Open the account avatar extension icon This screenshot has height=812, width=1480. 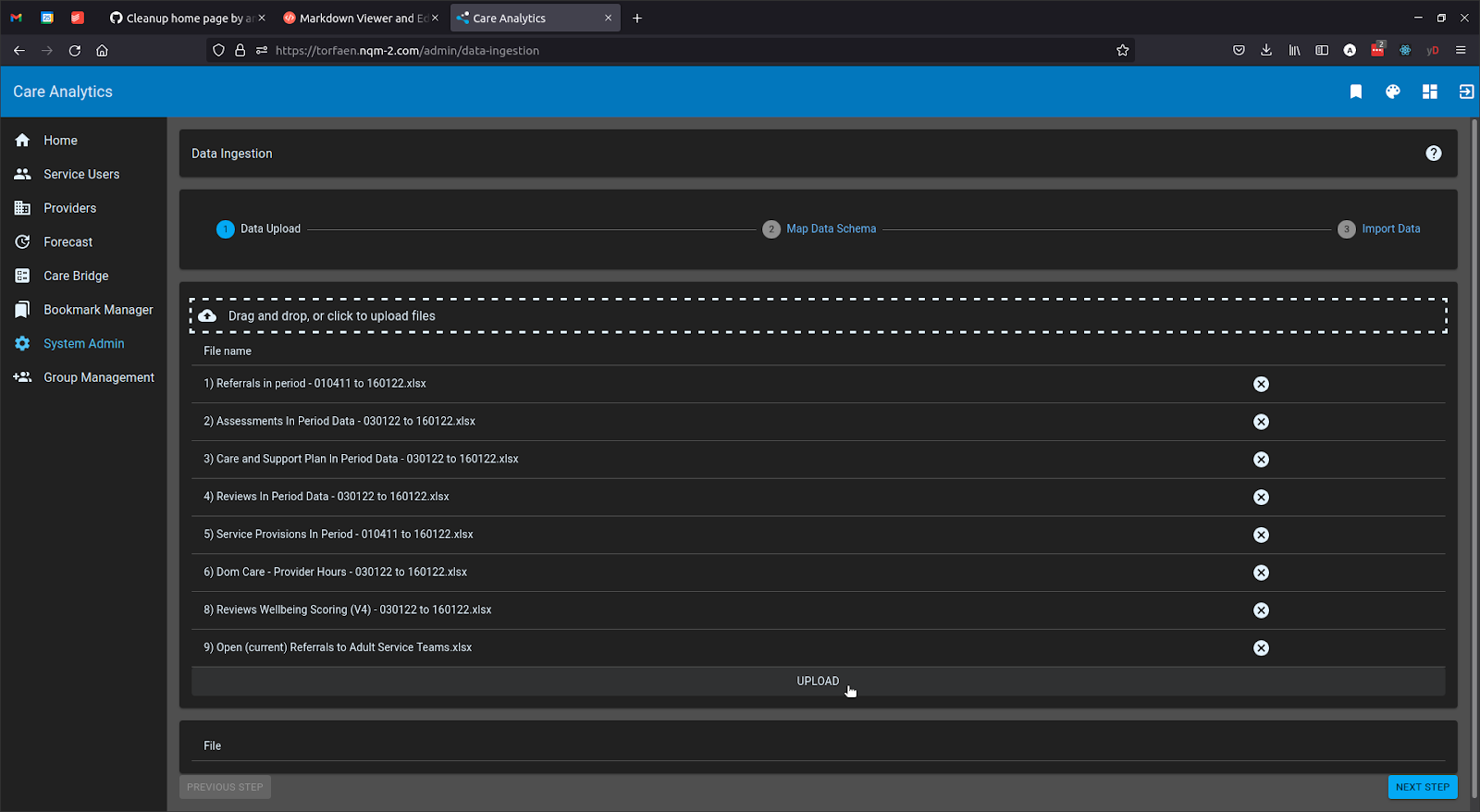coord(1350,51)
